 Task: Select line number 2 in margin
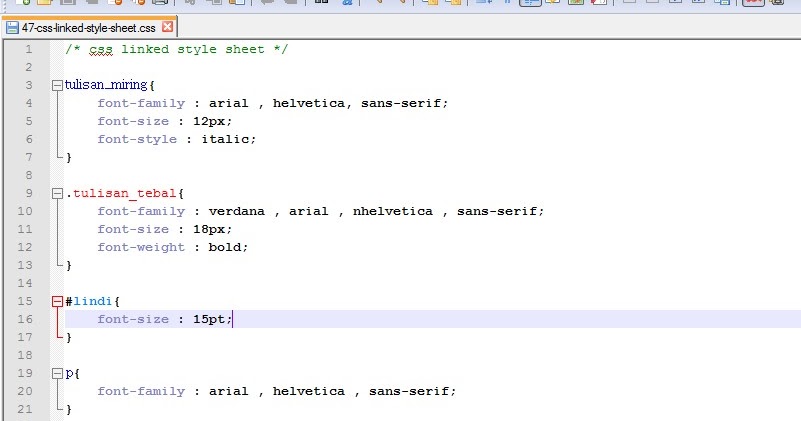tap(29, 67)
